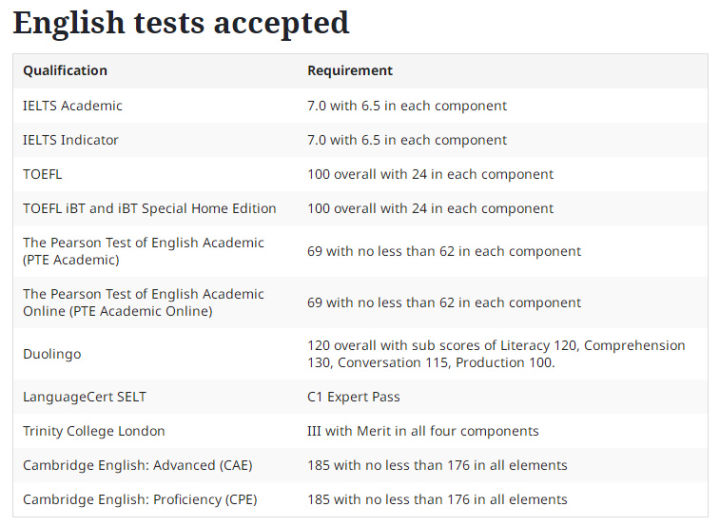Select the IELTS Academic qualification cell

(73, 106)
